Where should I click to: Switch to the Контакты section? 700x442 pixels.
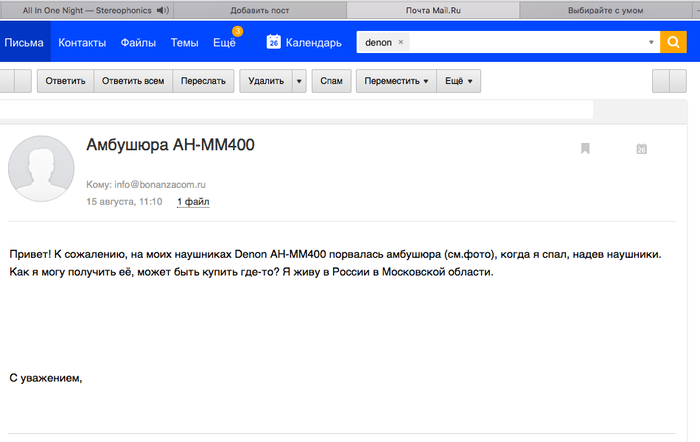[82, 43]
